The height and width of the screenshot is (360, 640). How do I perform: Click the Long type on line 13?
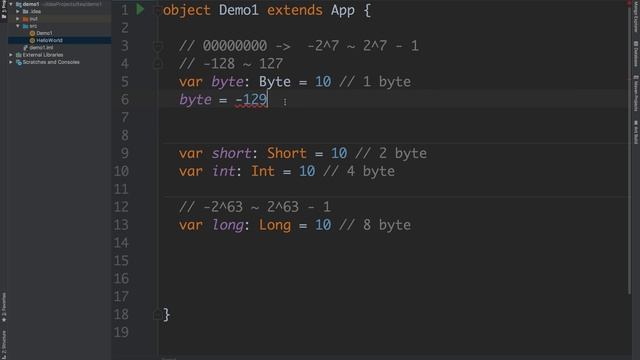click(x=275, y=225)
